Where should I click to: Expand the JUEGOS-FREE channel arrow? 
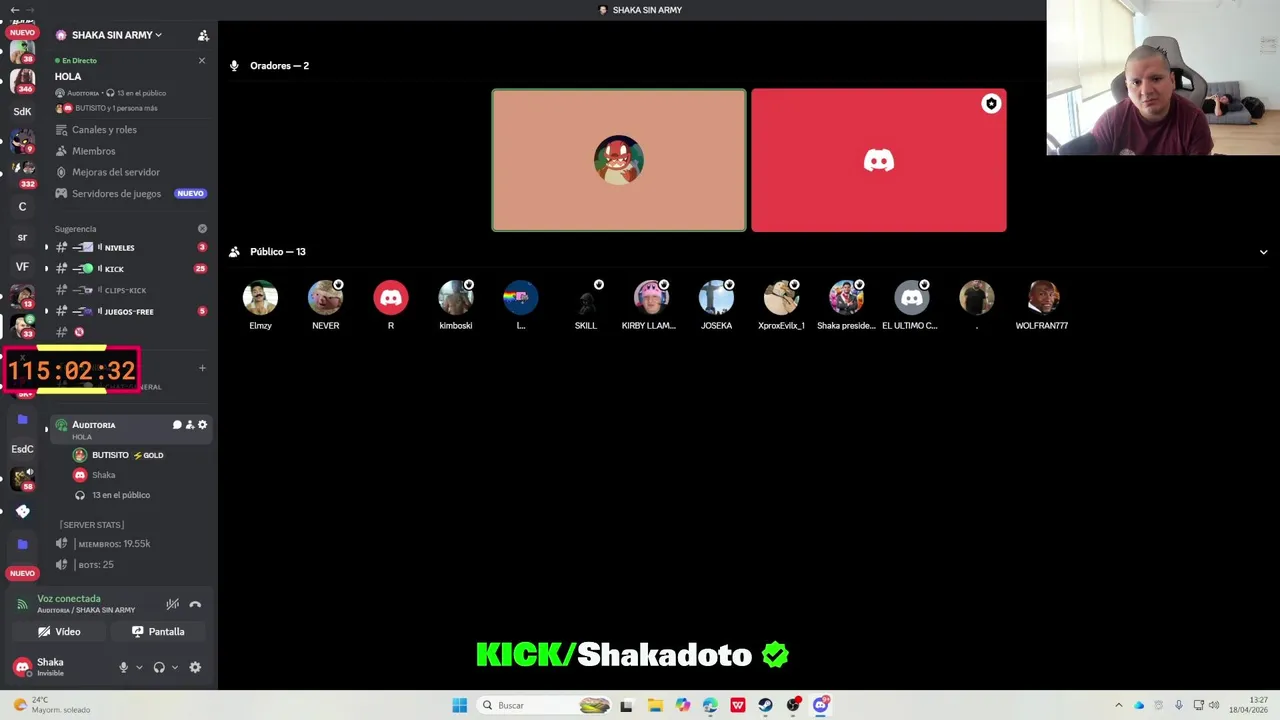click(x=46, y=312)
